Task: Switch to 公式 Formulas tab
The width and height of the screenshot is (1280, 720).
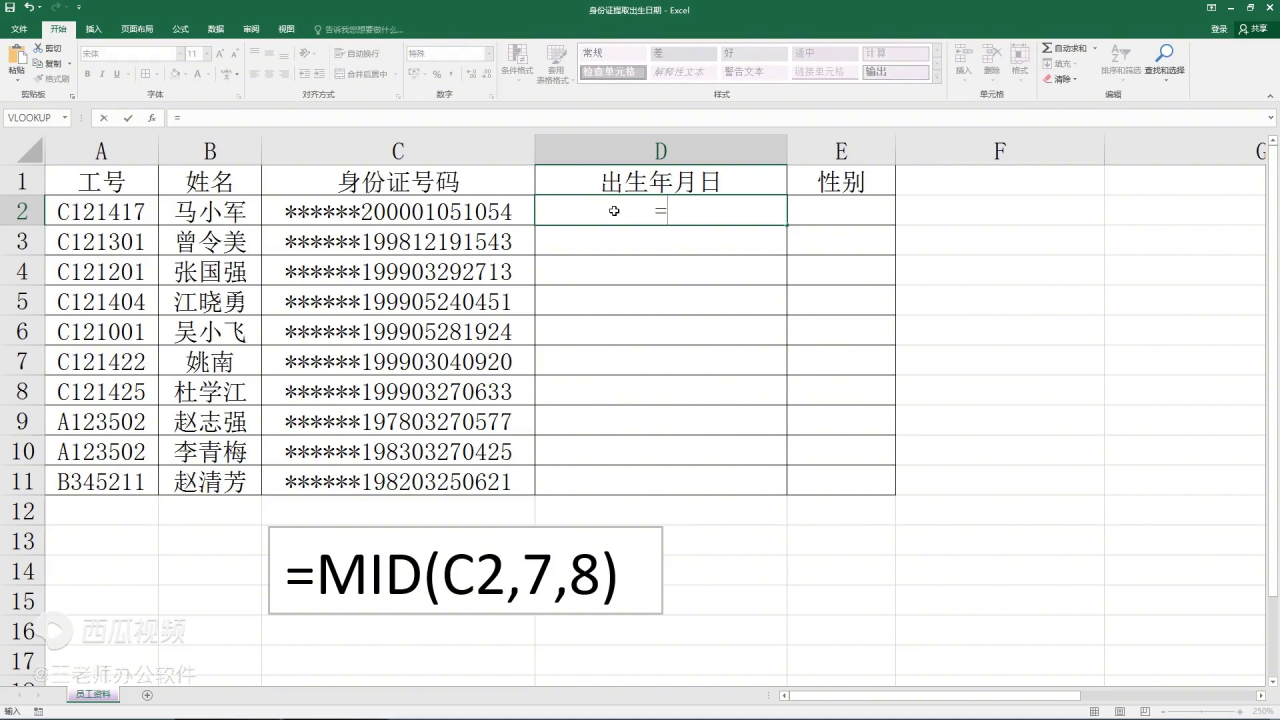Action: pos(180,29)
